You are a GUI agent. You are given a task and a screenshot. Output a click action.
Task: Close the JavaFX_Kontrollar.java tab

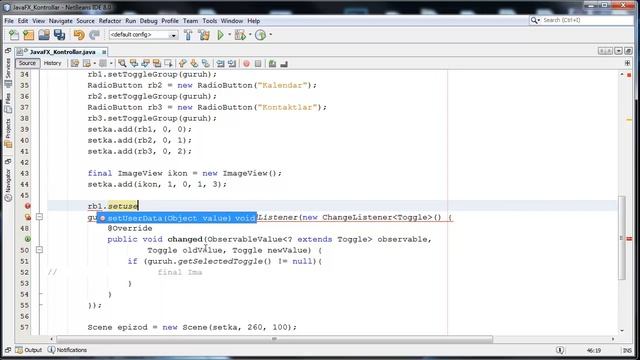[104, 52]
